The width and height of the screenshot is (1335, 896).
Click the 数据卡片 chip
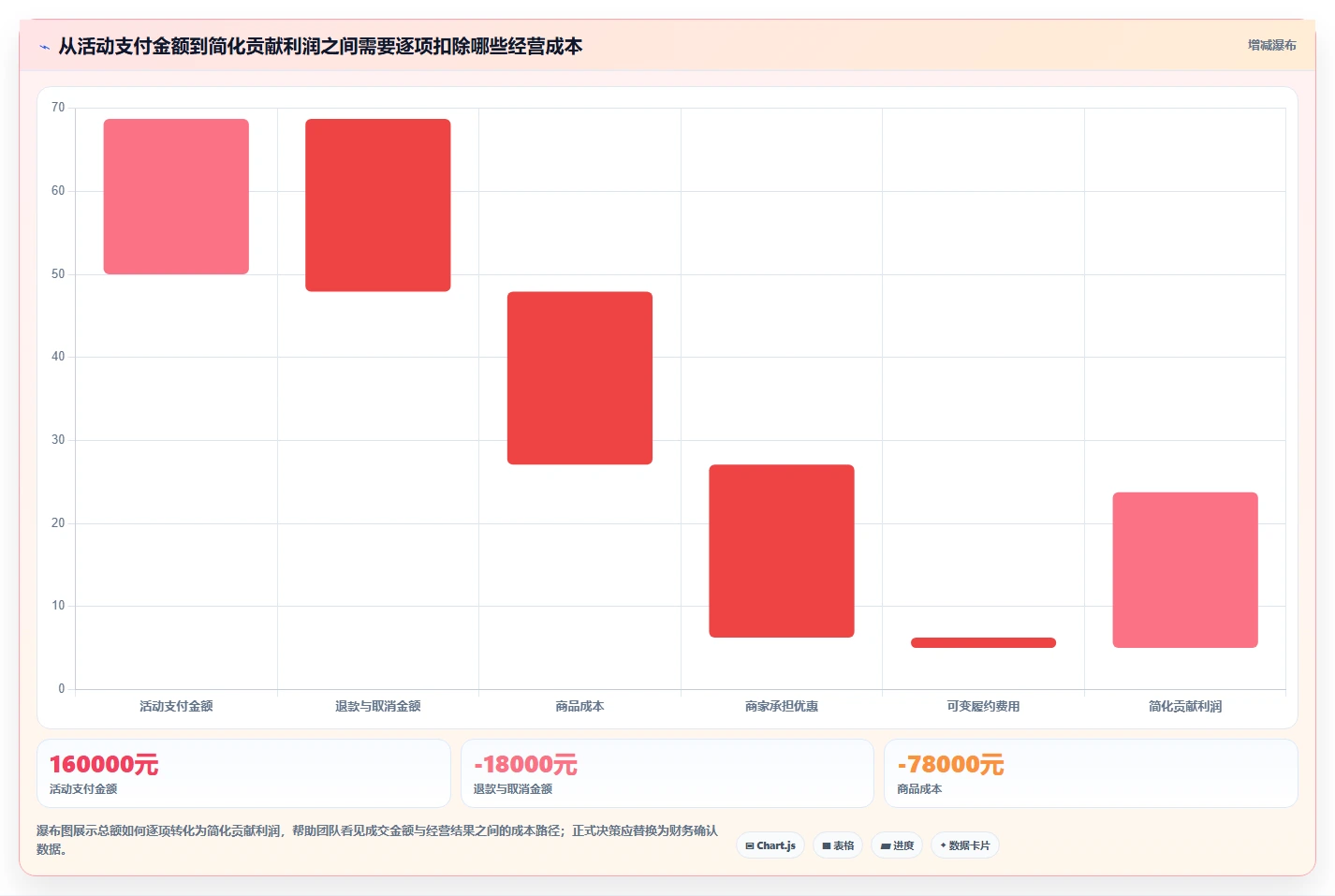[x=965, y=845]
